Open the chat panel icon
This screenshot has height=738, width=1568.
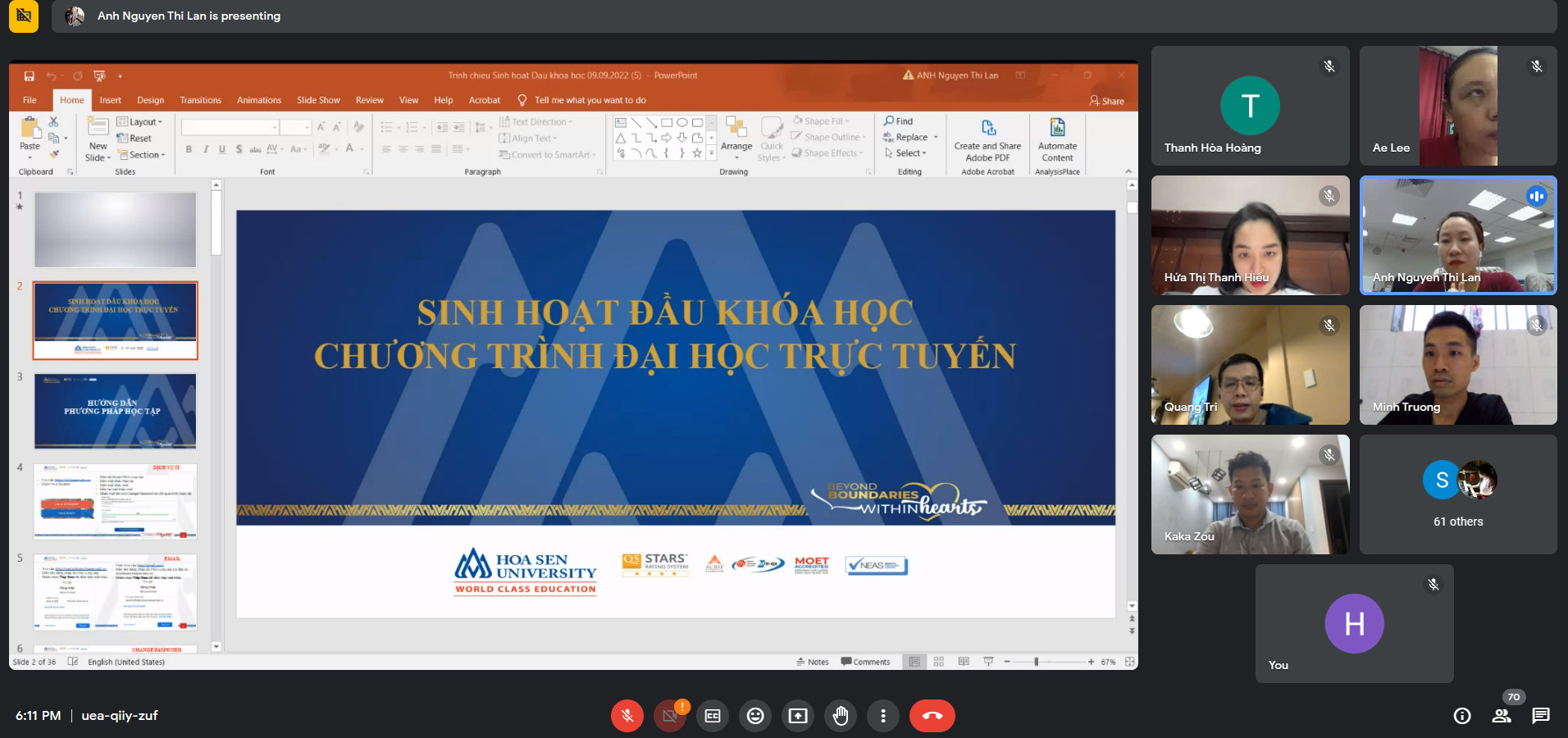(1540, 716)
